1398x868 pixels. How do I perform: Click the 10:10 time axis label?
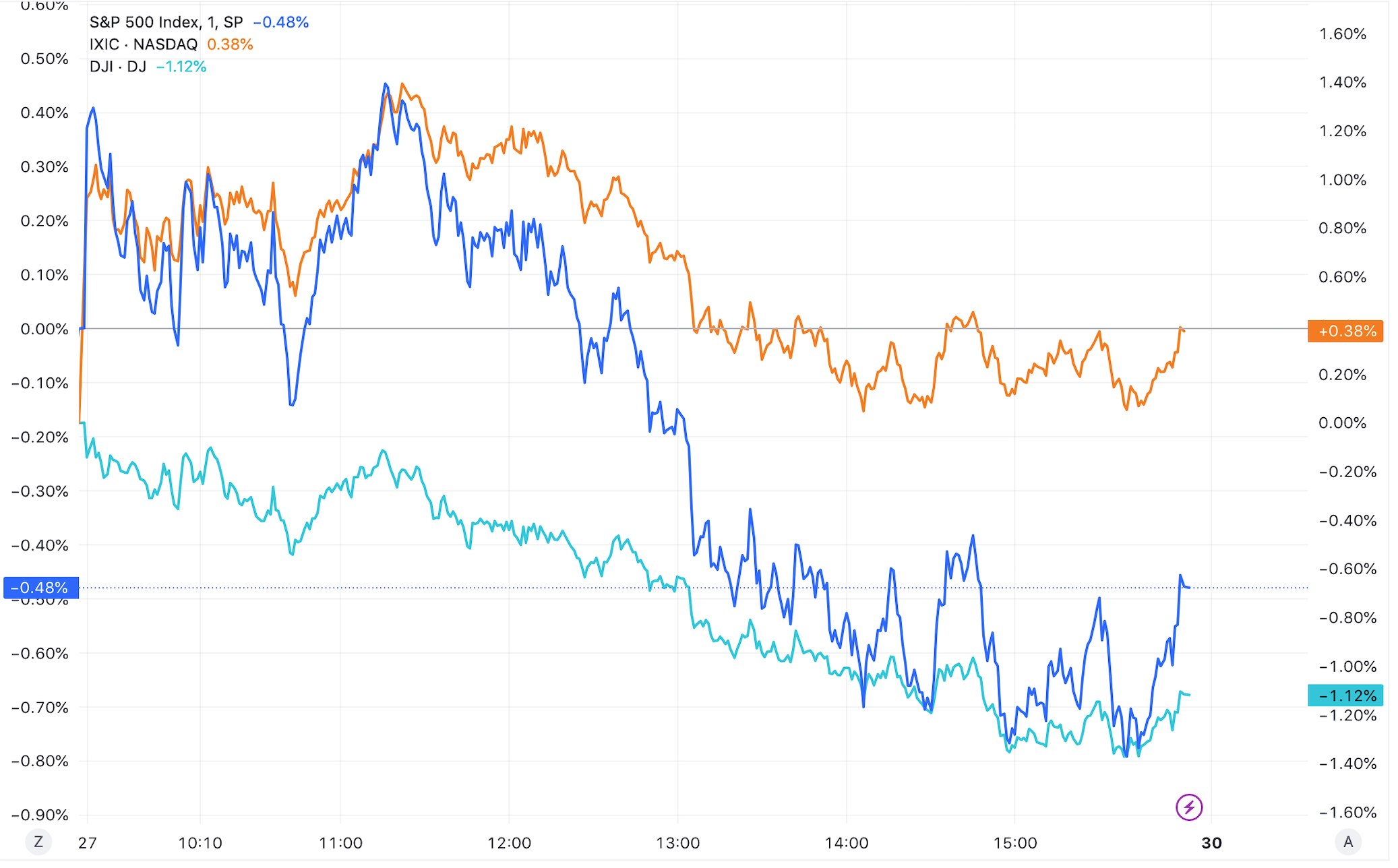point(200,843)
